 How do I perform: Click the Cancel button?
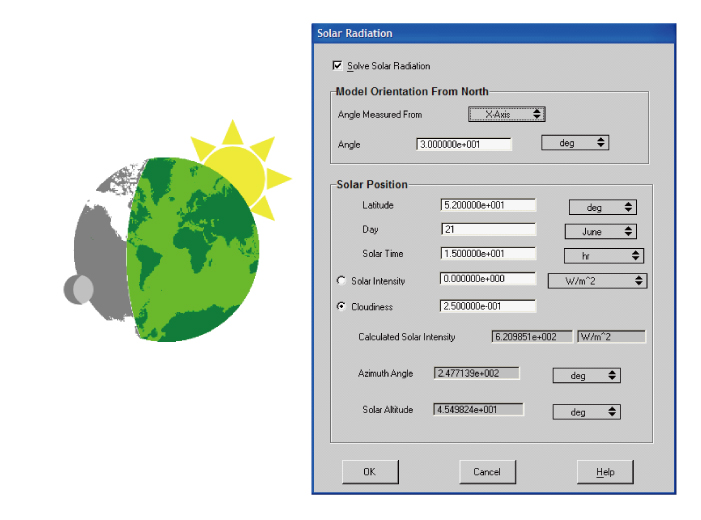tap(487, 472)
